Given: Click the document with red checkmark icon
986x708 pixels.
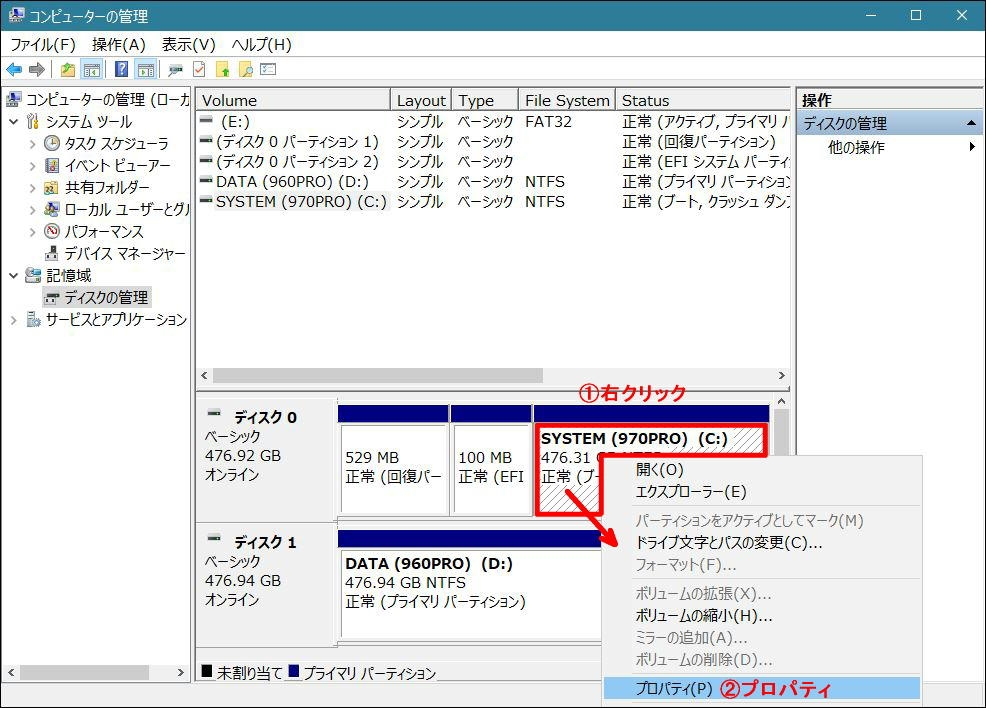Looking at the screenshot, I should coord(199,69).
